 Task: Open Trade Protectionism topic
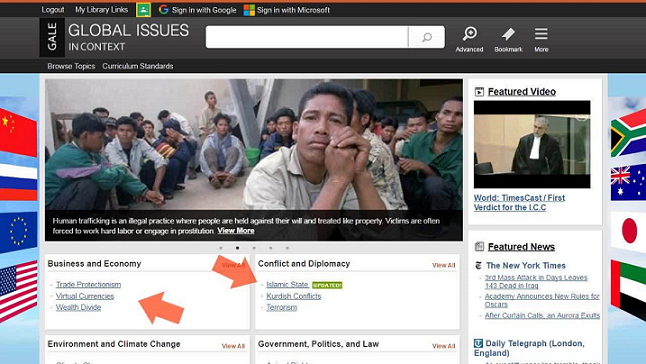point(88,285)
